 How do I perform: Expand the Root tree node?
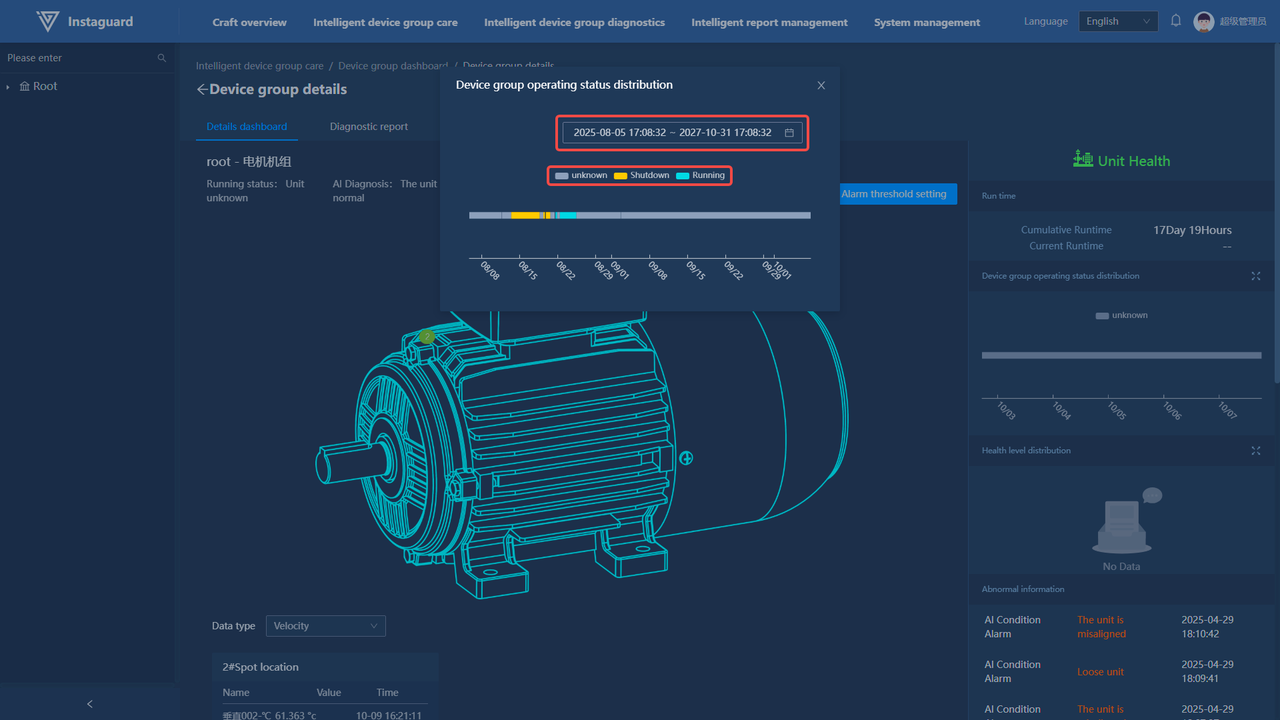tap(8, 87)
